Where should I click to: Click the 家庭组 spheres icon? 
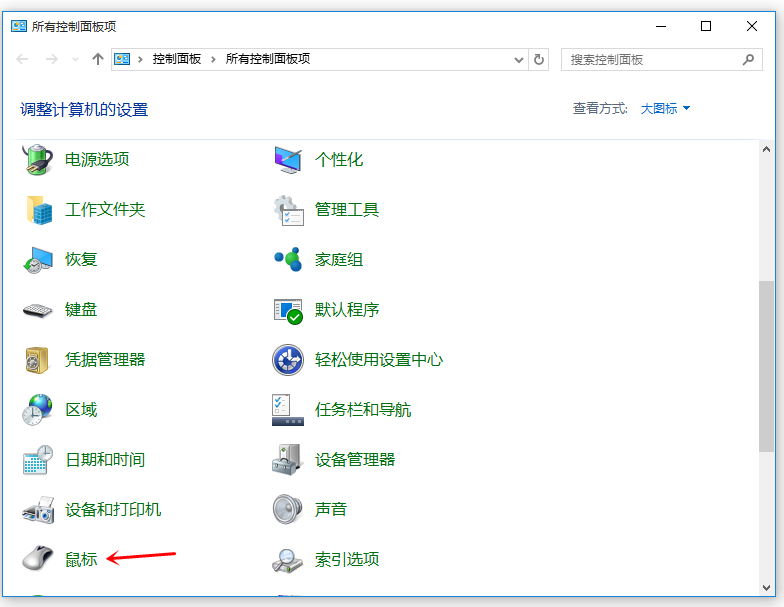(288, 259)
